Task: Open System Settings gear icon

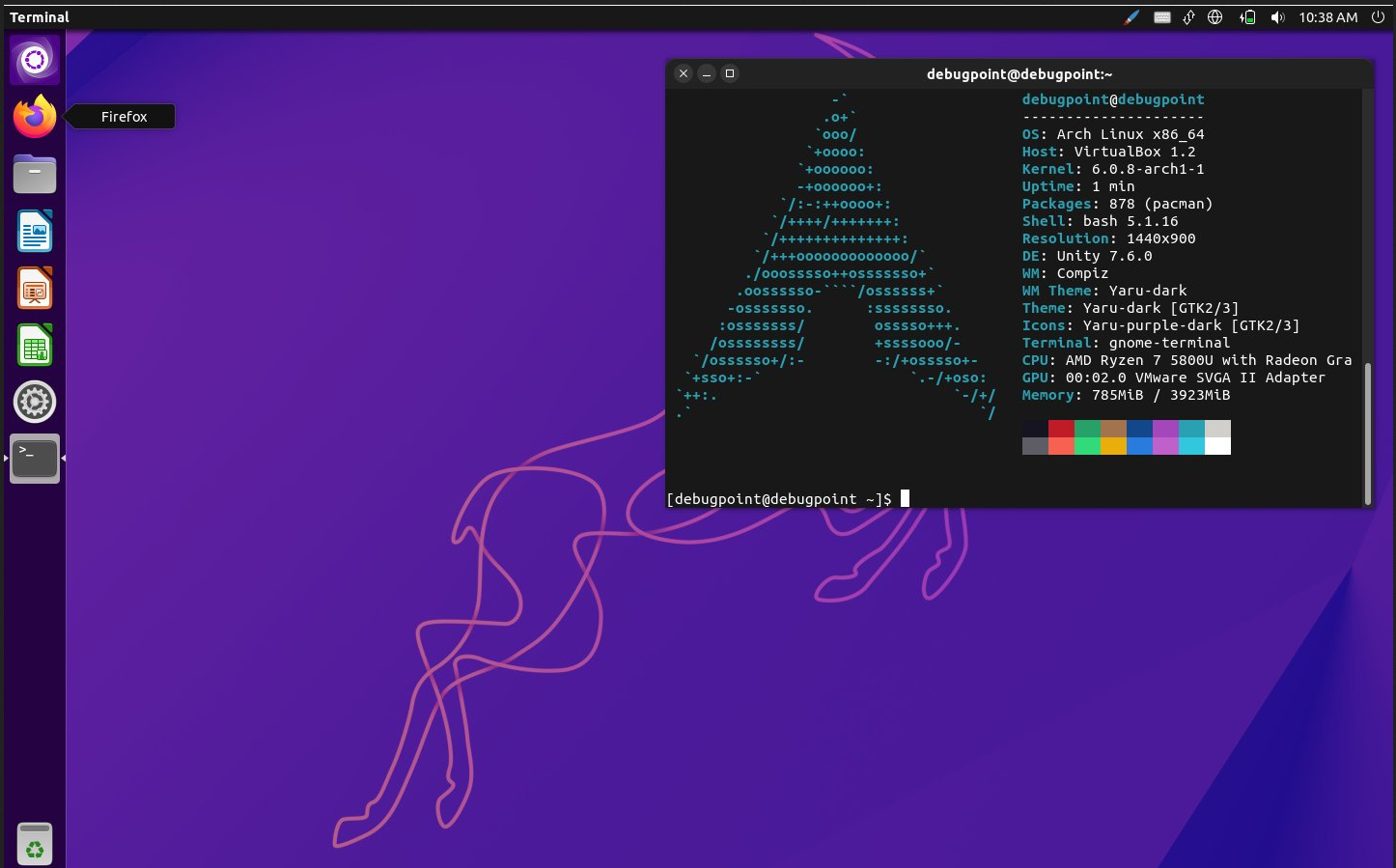Action: click(x=35, y=402)
